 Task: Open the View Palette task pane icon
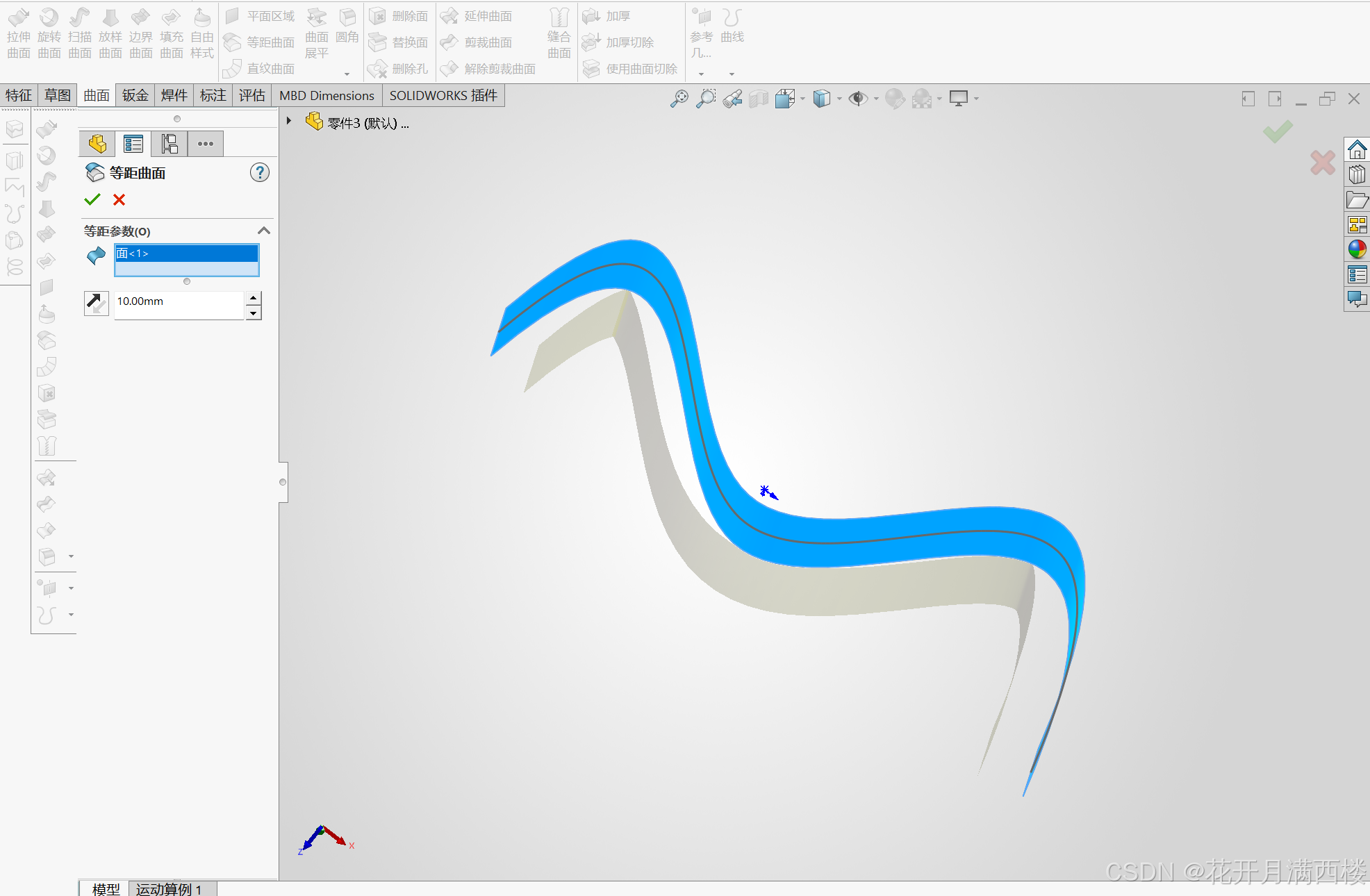[1357, 224]
